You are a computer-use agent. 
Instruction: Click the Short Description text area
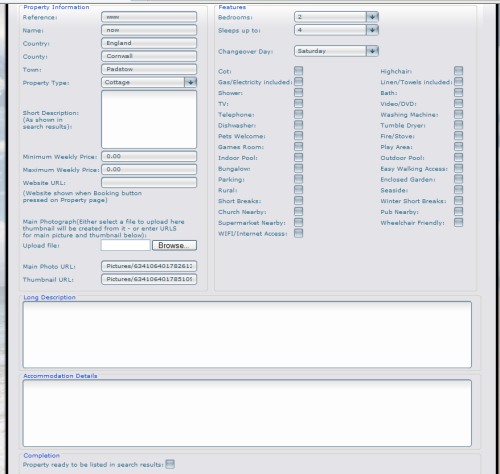[149, 119]
